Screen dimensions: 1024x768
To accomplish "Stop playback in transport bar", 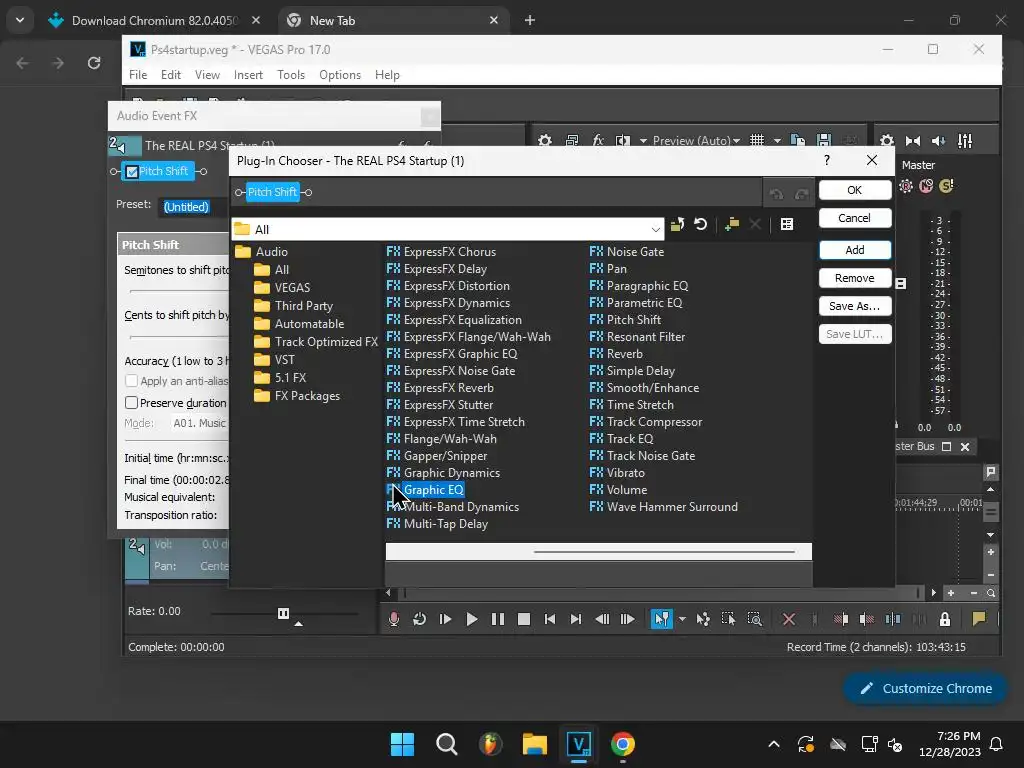I will (524, 618).
